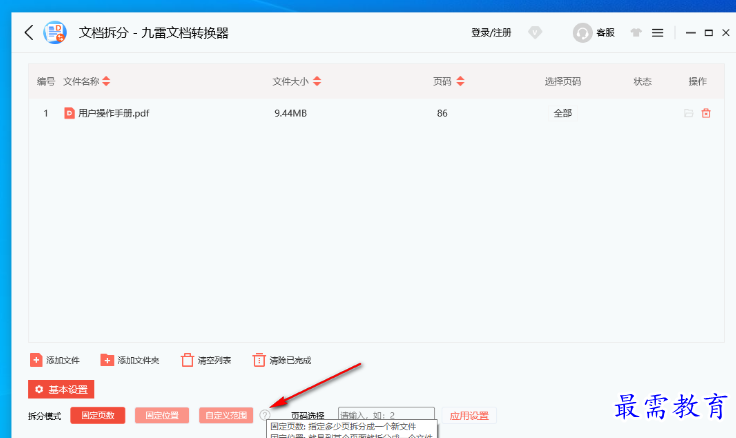The width and height of the screenshot is (736, 438).
Task: Click the page count 86 cell
Action: coord(442,113)
